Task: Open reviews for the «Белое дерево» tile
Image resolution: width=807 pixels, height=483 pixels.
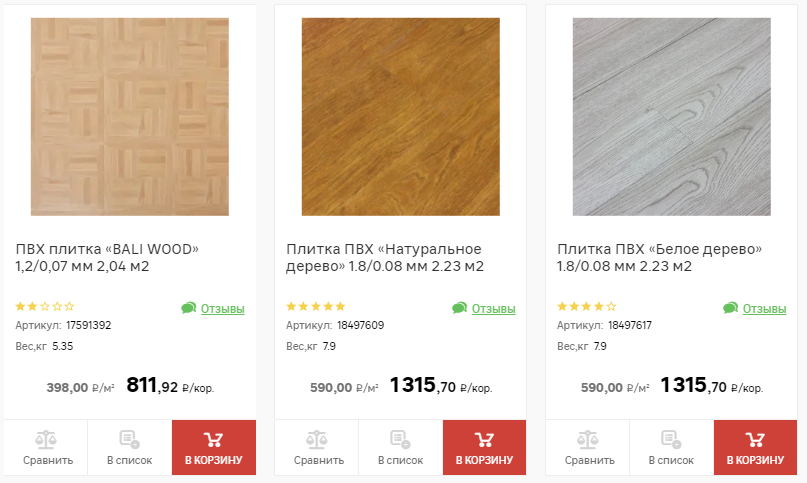Action: tap(764, 309)
